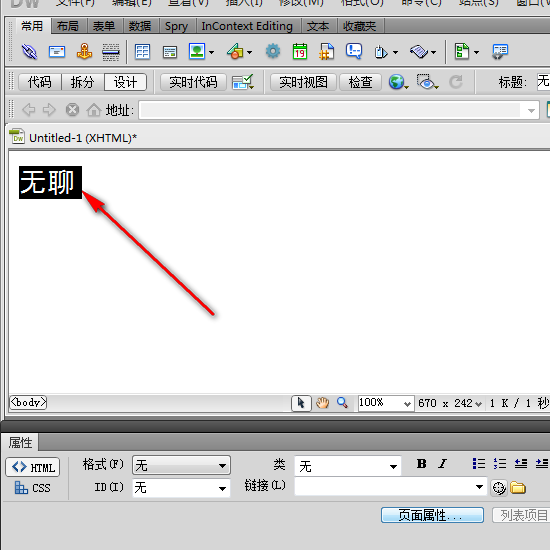
Task: Click the body tag selector
Action: [x=28, y=402]
